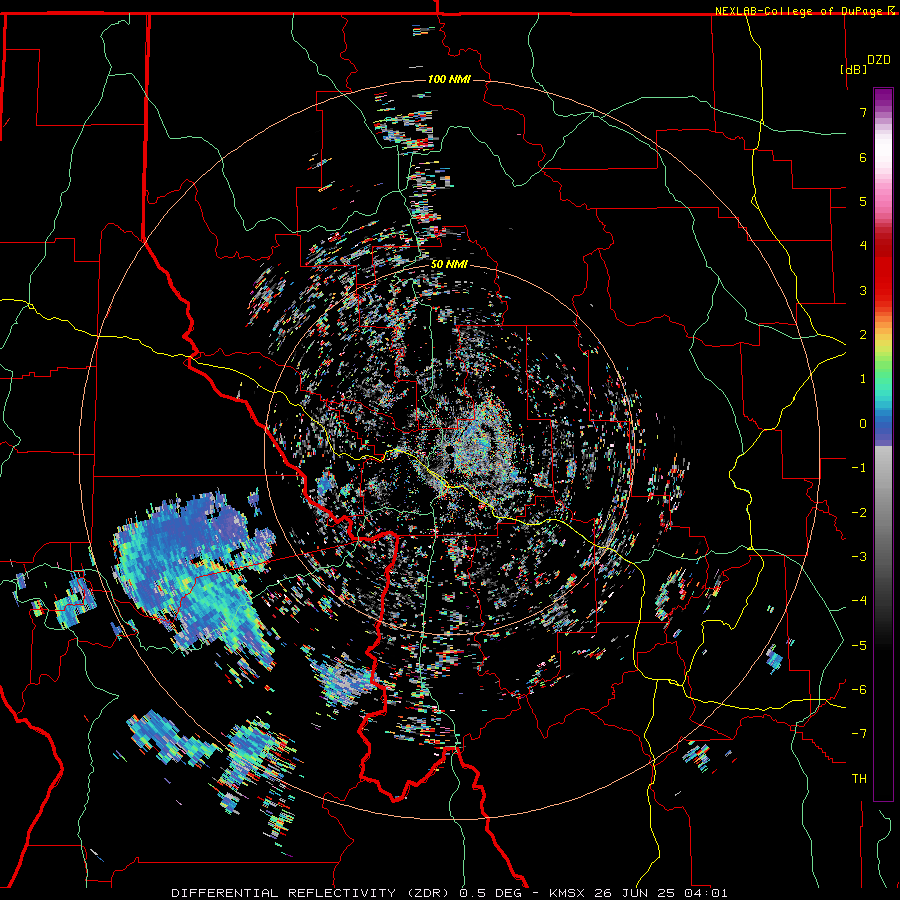Click the -7 value on color scale
This screenshot has width=900, height=900.
click(x=859, y=734)
